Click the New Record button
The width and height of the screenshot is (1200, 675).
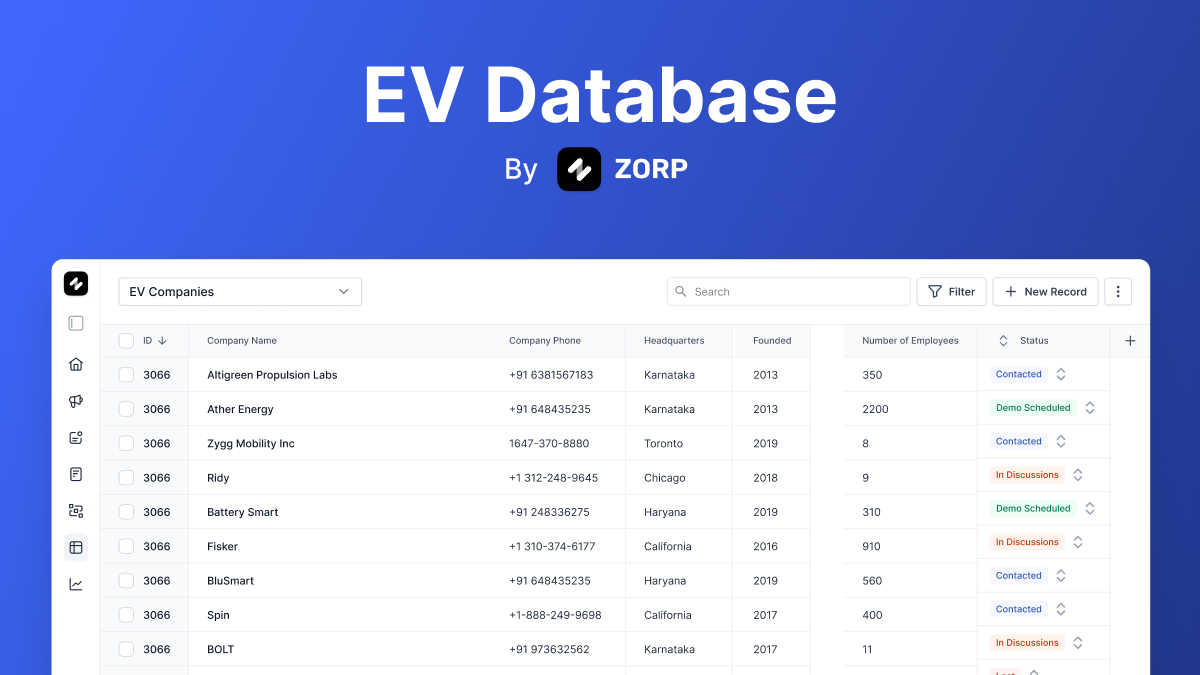click(x=1045, y=291)
